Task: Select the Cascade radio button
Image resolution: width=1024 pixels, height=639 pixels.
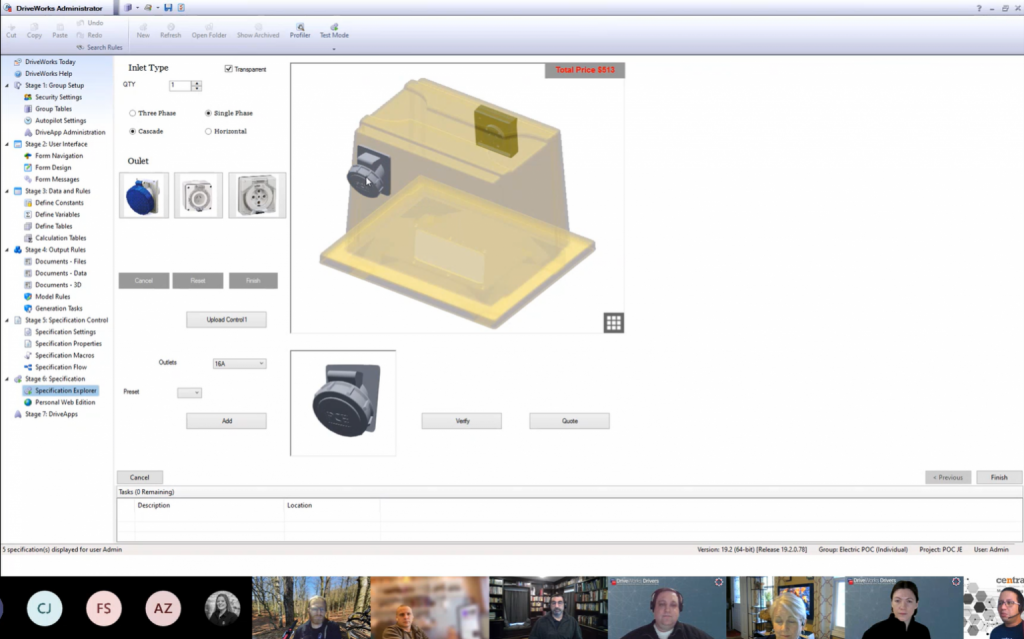Action: (133, 131)
